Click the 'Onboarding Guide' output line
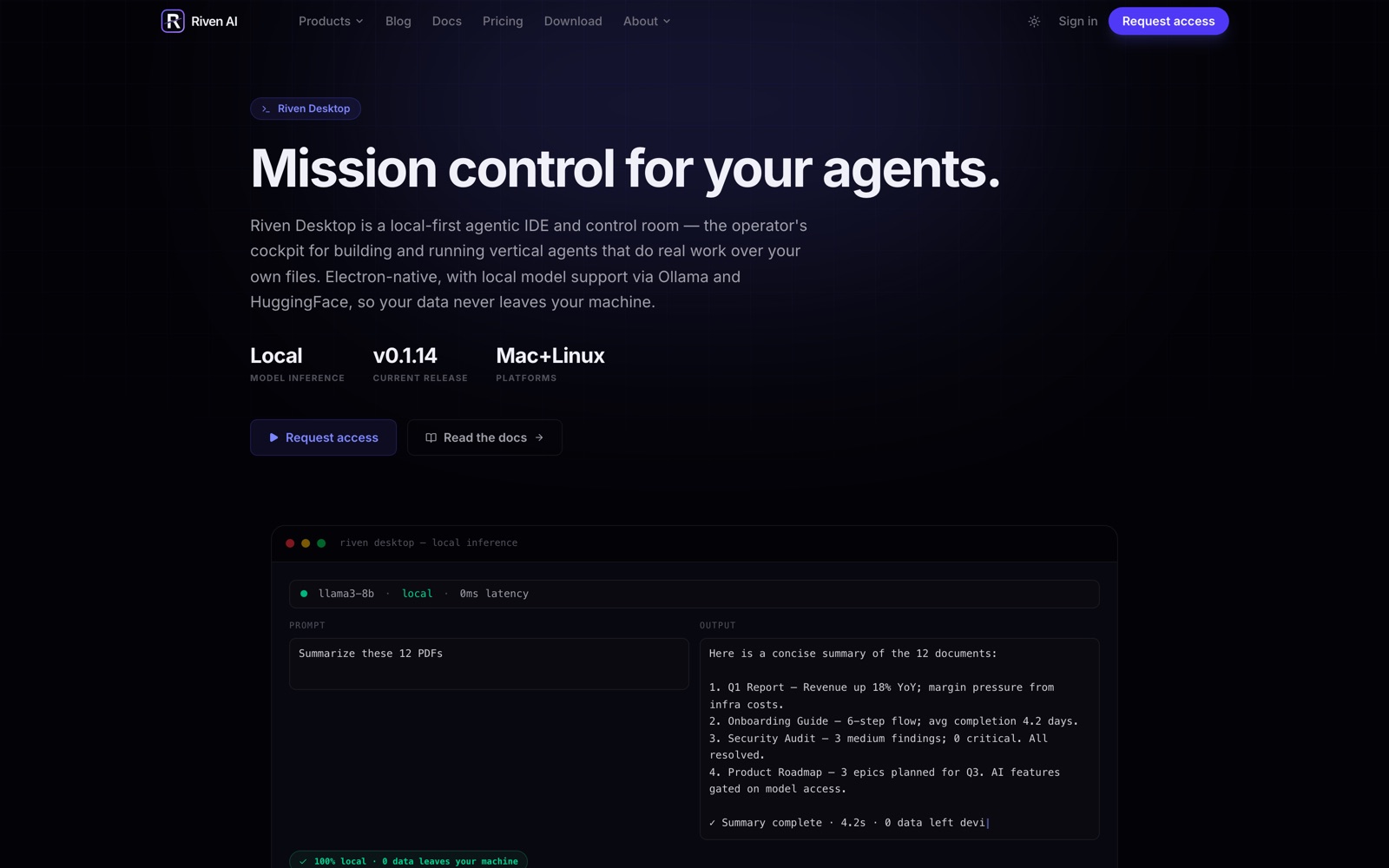The image size is (1389, 868). pos(893,721)
